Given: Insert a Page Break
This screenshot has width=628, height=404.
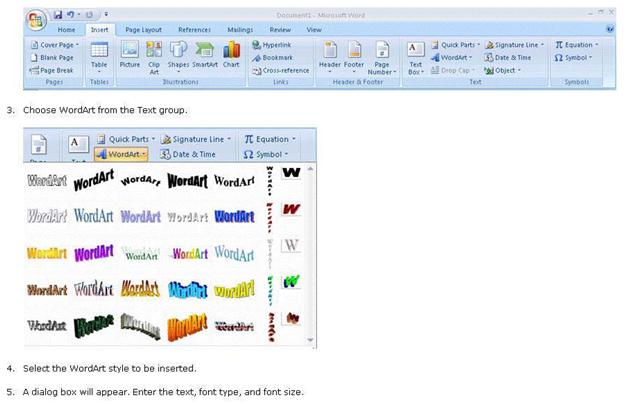Looking at the screenshot, I should pyautogui.click(x=51, y=70).
